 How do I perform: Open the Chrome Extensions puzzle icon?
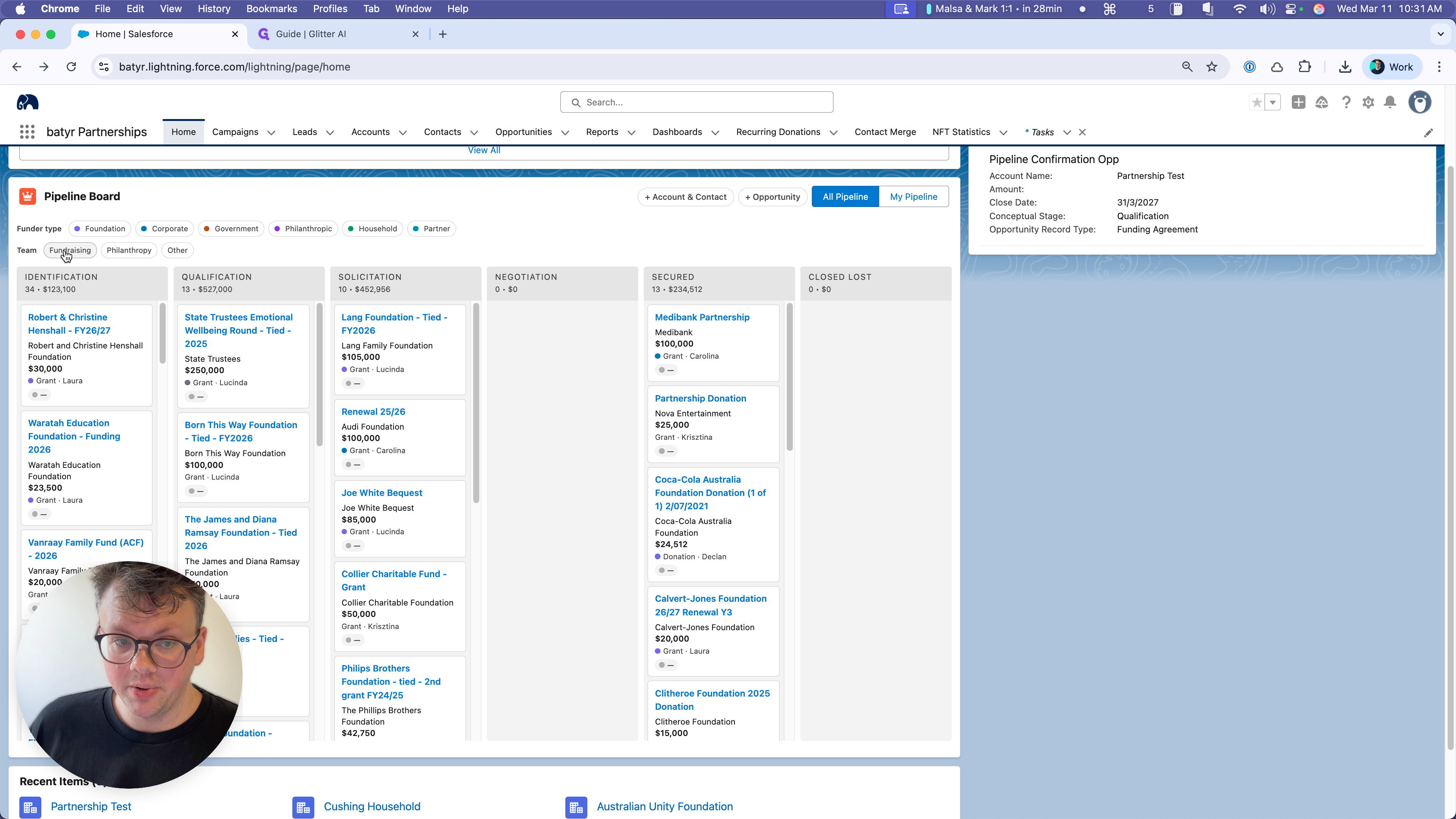click(x=1304, y=67)
